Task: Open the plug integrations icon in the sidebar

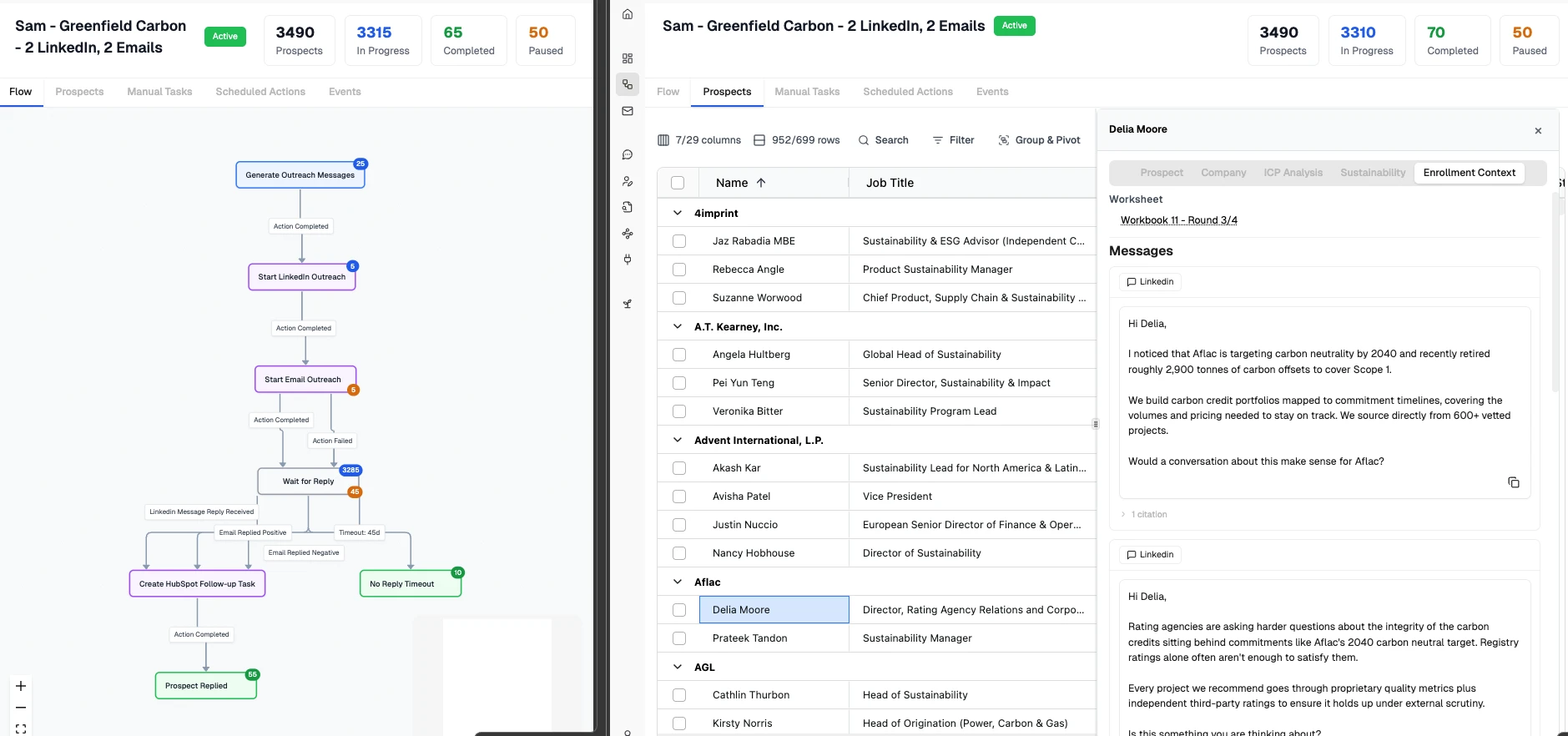Action: click(628, 260)
